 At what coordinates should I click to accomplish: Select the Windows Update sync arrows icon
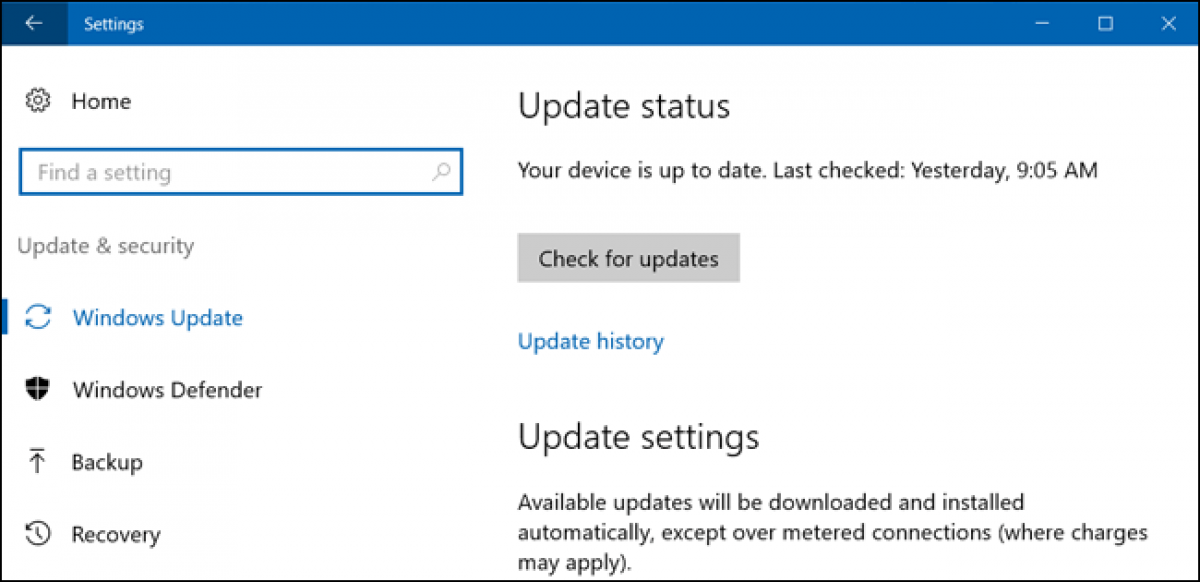pyautogui.click(x=37, y=317)
